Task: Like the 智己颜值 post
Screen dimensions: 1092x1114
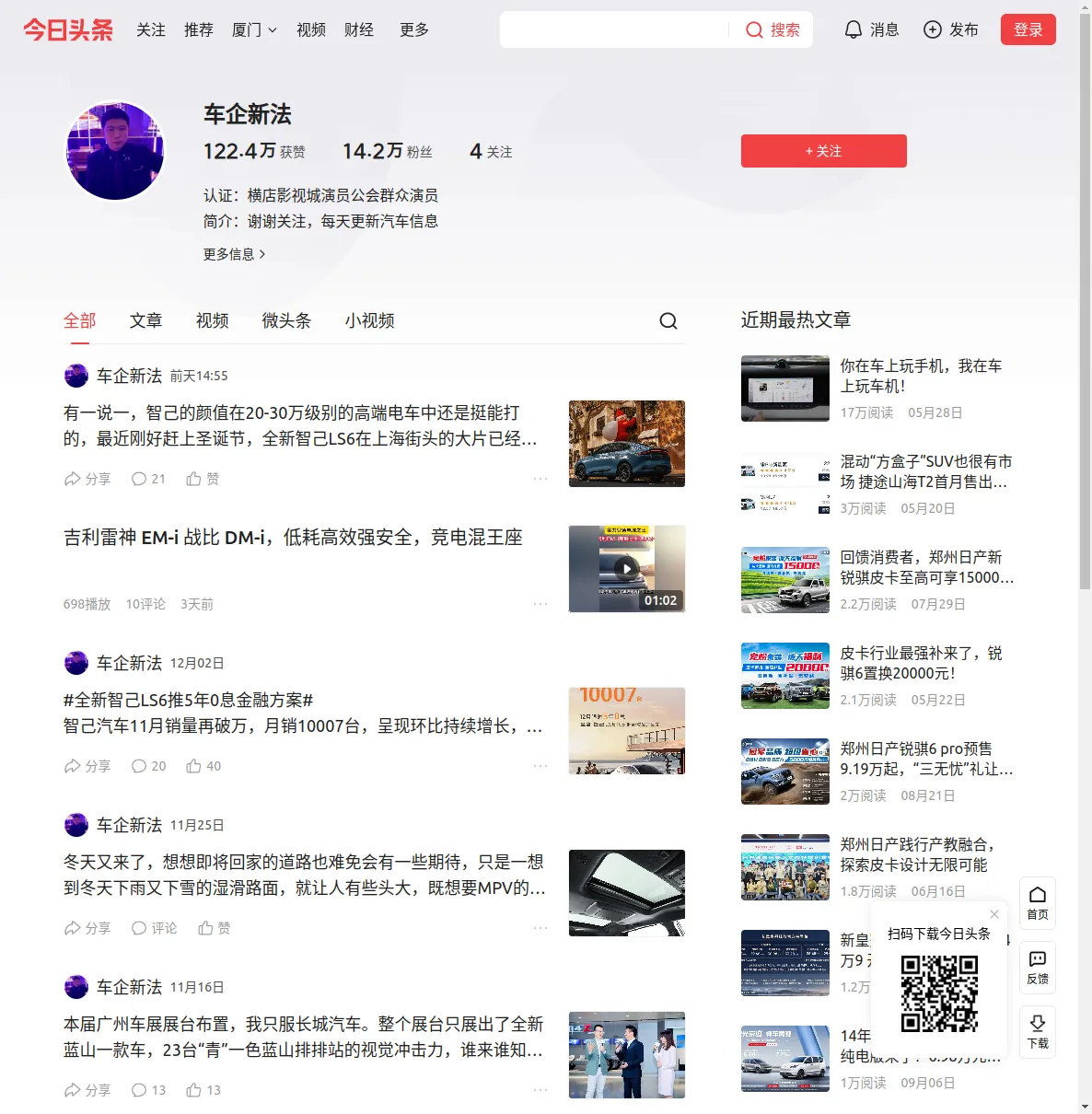Action: [203, 479]
